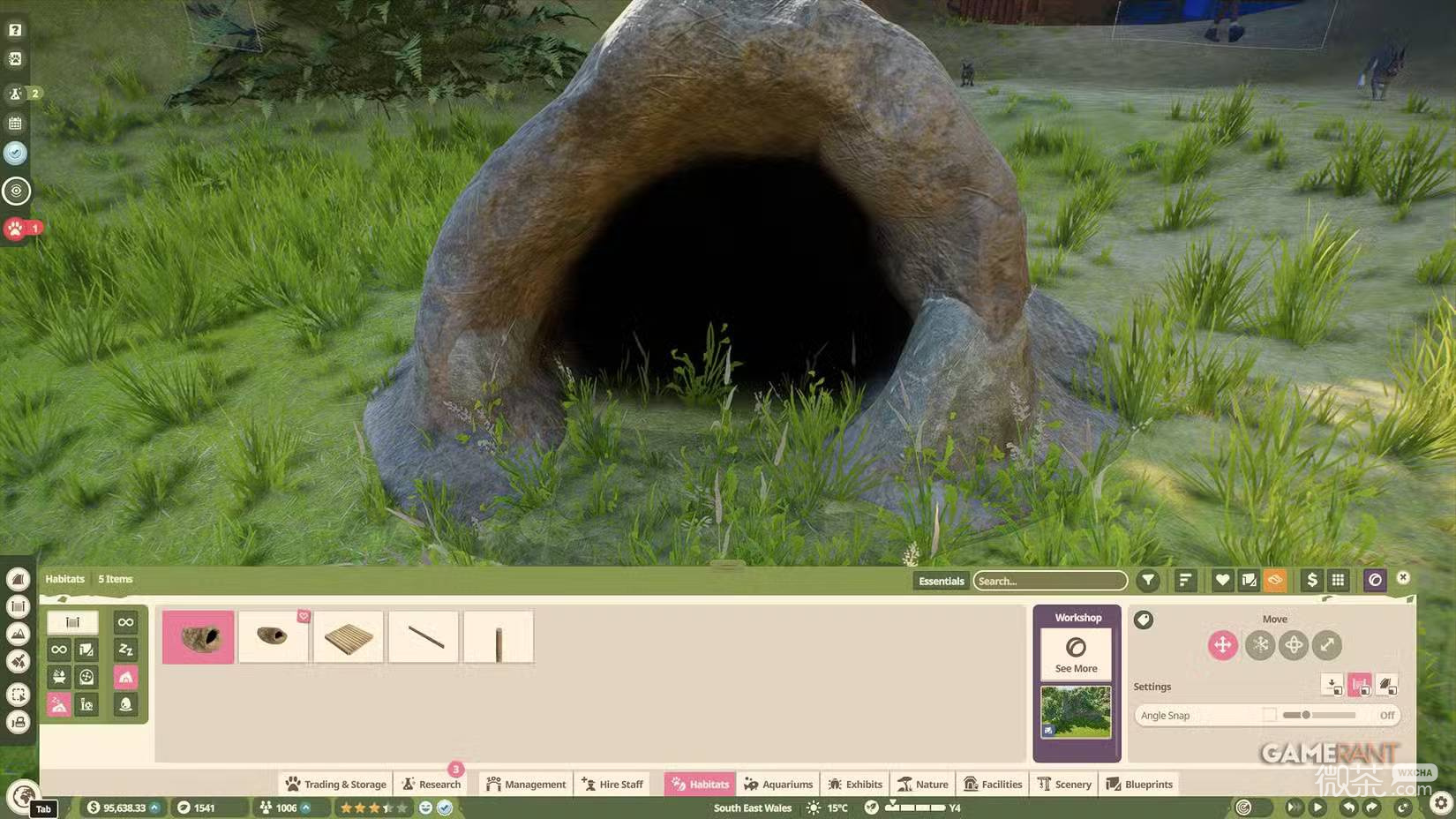Image resolution: width=1456 pixels, height=819 pixels.
Task: Select the move arrows mode icon
Action: tap(1222, 645)
